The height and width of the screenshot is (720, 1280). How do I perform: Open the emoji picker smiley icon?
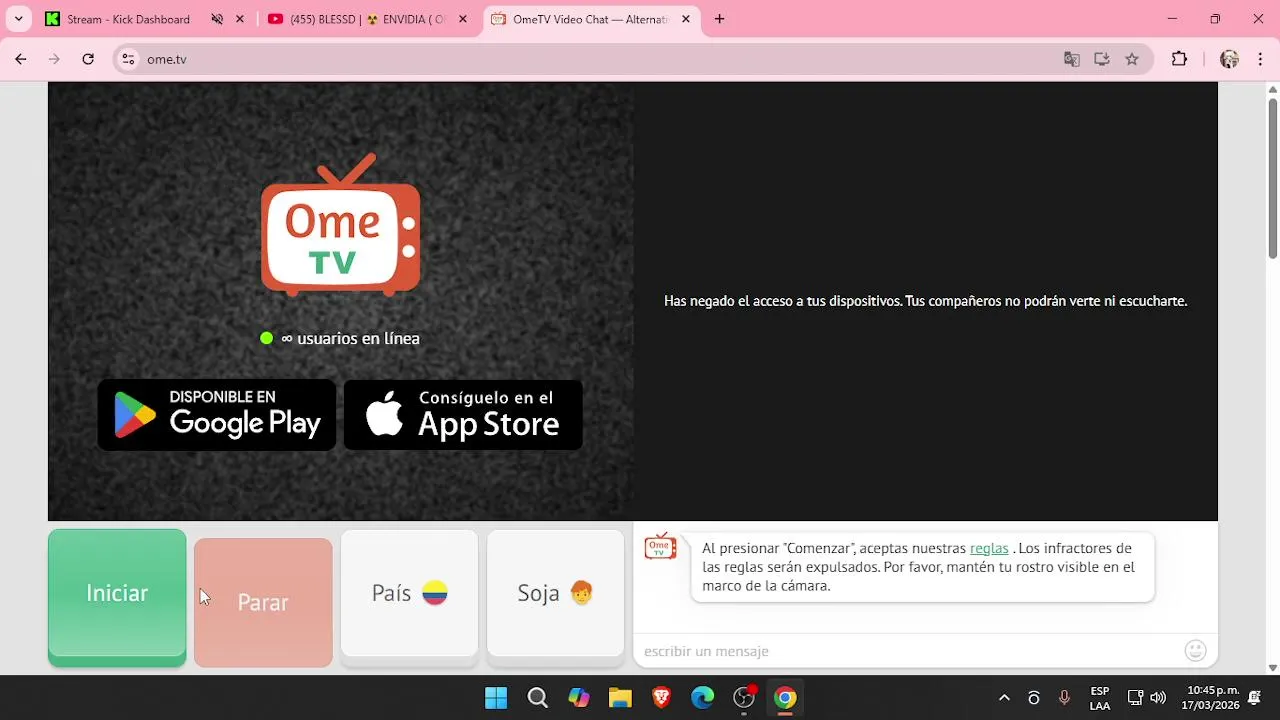(x=1195, y=651)
